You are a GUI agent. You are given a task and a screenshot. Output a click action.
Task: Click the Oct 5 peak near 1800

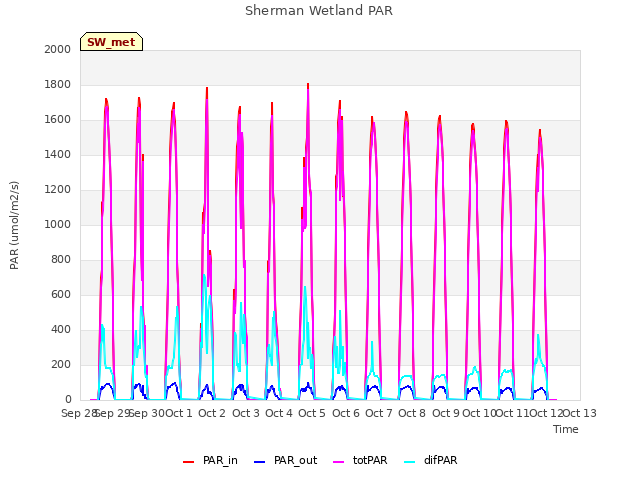[308, 85]
